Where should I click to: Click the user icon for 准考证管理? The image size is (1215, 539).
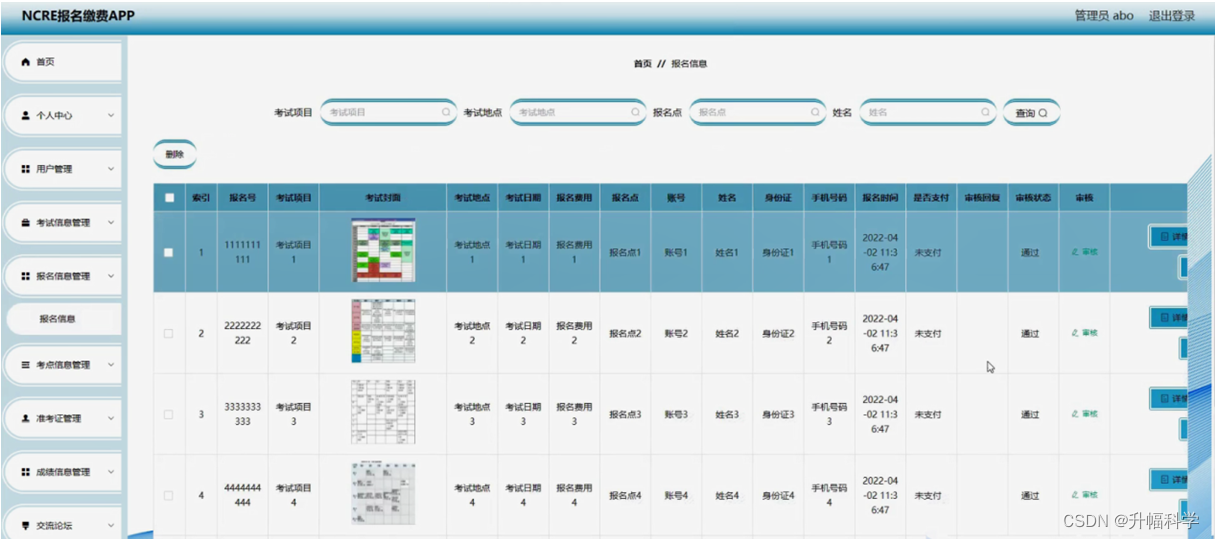(x=26, y=419)
